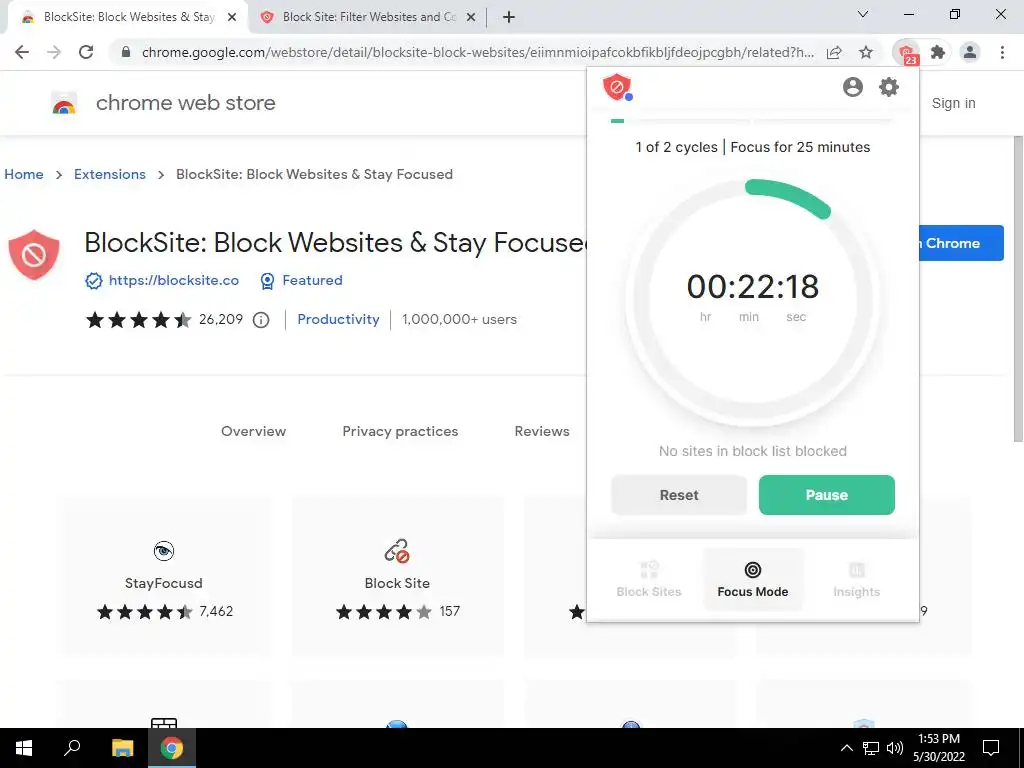Go forward to next page
This screenshot has width=1024, height=768.
(x=54, y=52)
